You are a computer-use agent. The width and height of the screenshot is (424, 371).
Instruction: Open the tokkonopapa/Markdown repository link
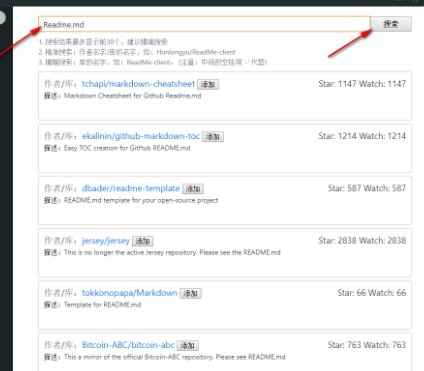click(x=130, y=293)
